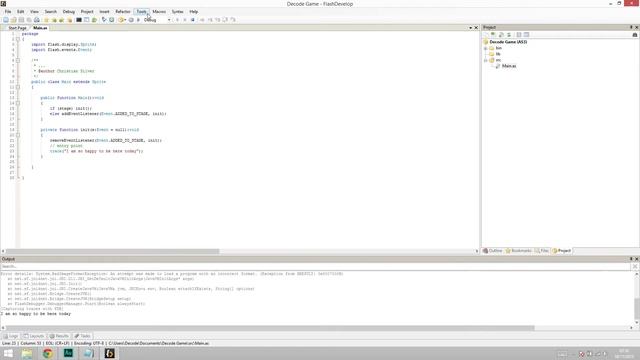Select the Main.as editor tab
The width and height of the screenshot is (640, 360).
coord(40,28)
